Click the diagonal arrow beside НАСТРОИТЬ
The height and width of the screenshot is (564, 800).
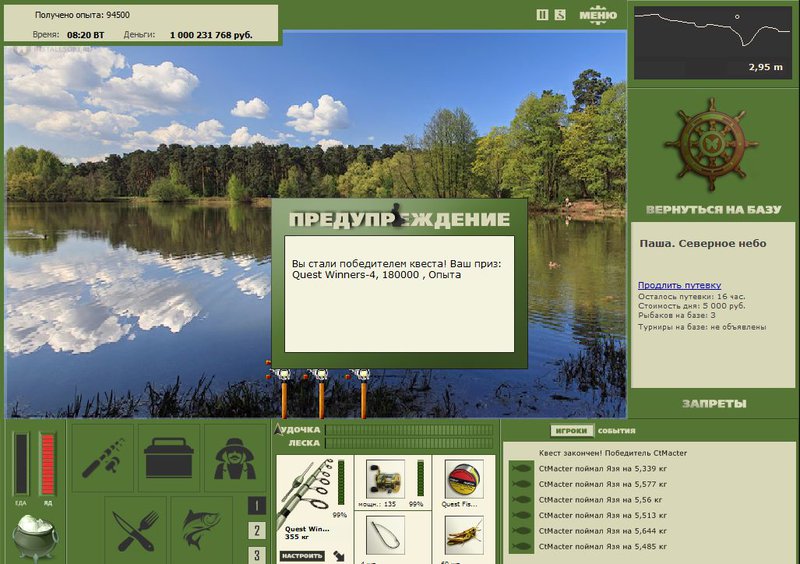(x=338, y=556)
